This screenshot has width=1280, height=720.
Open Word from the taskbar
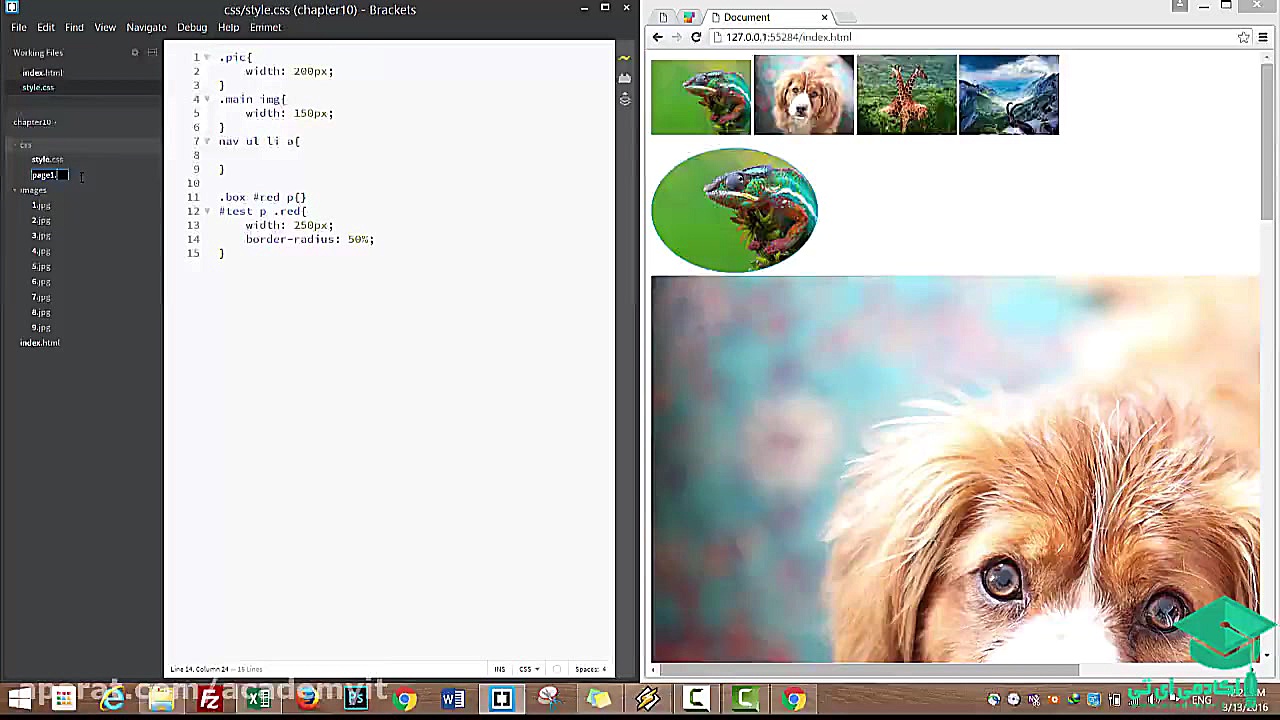click(x=453, y=698)
